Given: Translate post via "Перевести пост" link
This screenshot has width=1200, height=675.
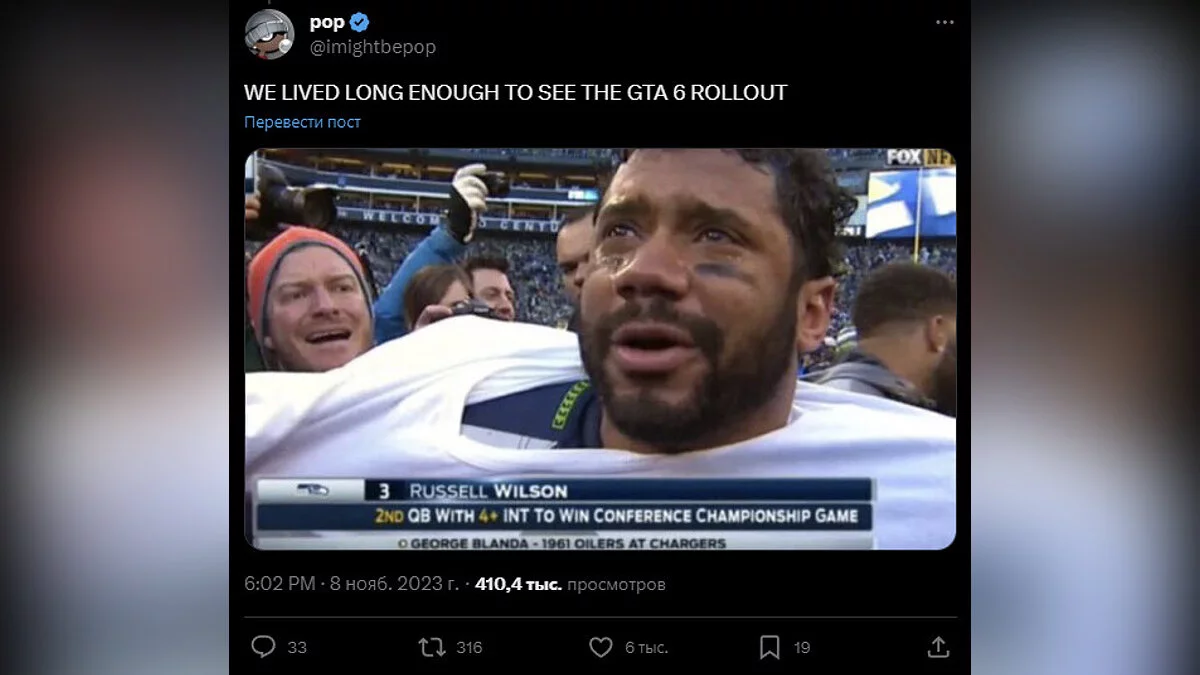Looking at the screenshot, I should (x=302, y=122).
